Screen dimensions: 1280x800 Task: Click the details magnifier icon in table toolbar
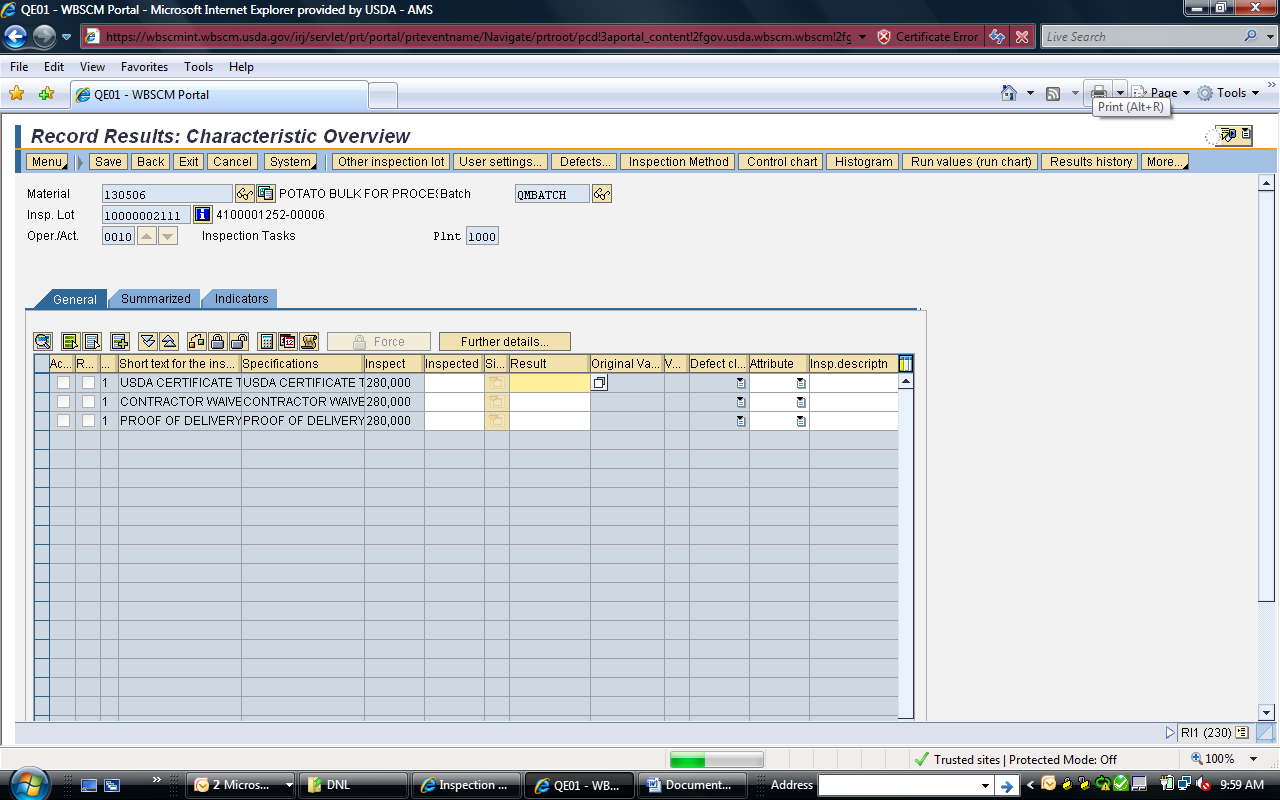point(42,341)
